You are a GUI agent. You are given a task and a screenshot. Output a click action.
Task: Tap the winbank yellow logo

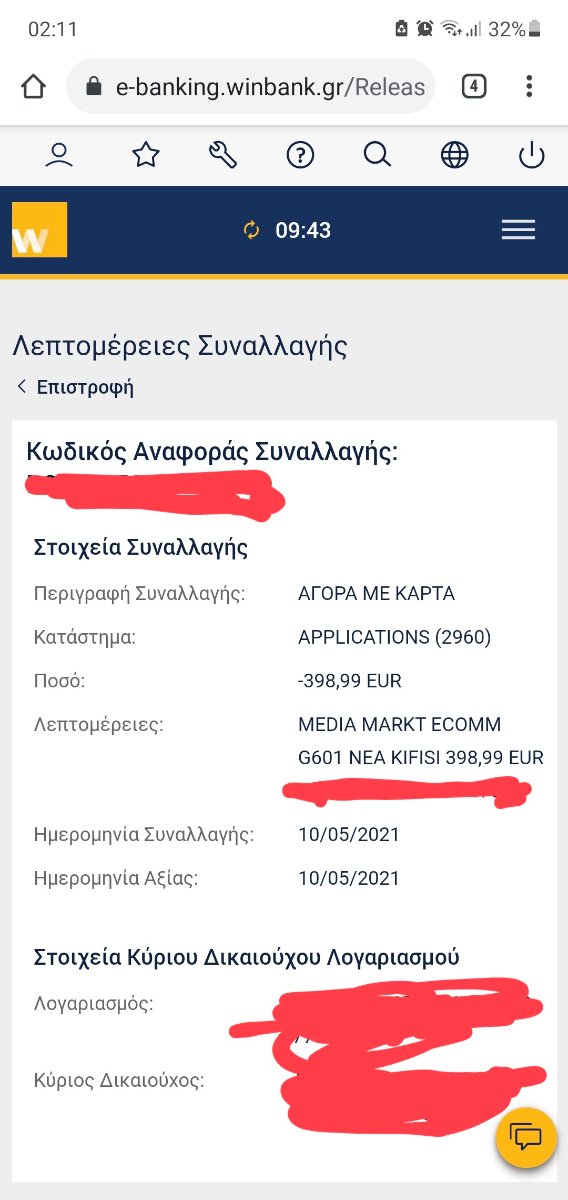[39, 230]
